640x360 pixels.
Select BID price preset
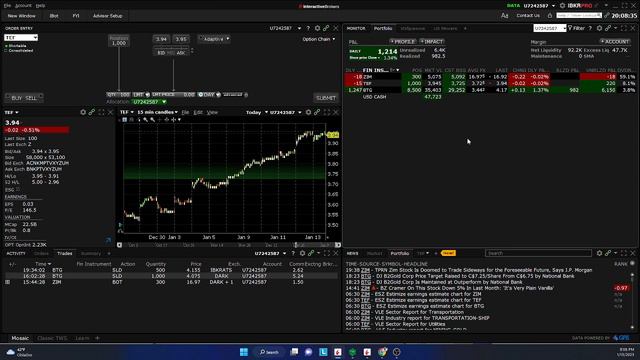[x=161, y=53]
